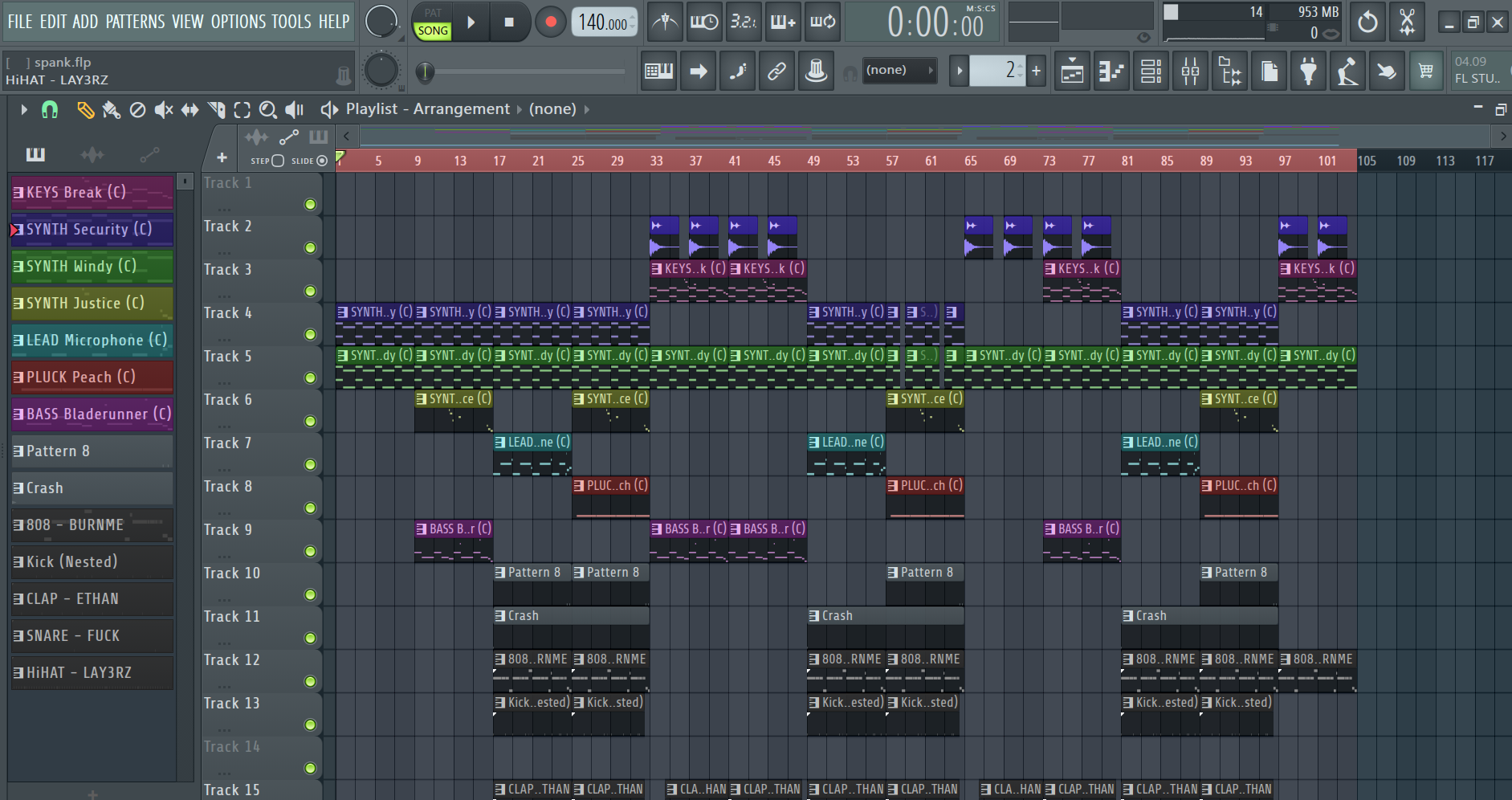Select the Mute tool in playlist toolbar
The height and width of the screenshot is (800, 1512).
(x=164, y=110)
